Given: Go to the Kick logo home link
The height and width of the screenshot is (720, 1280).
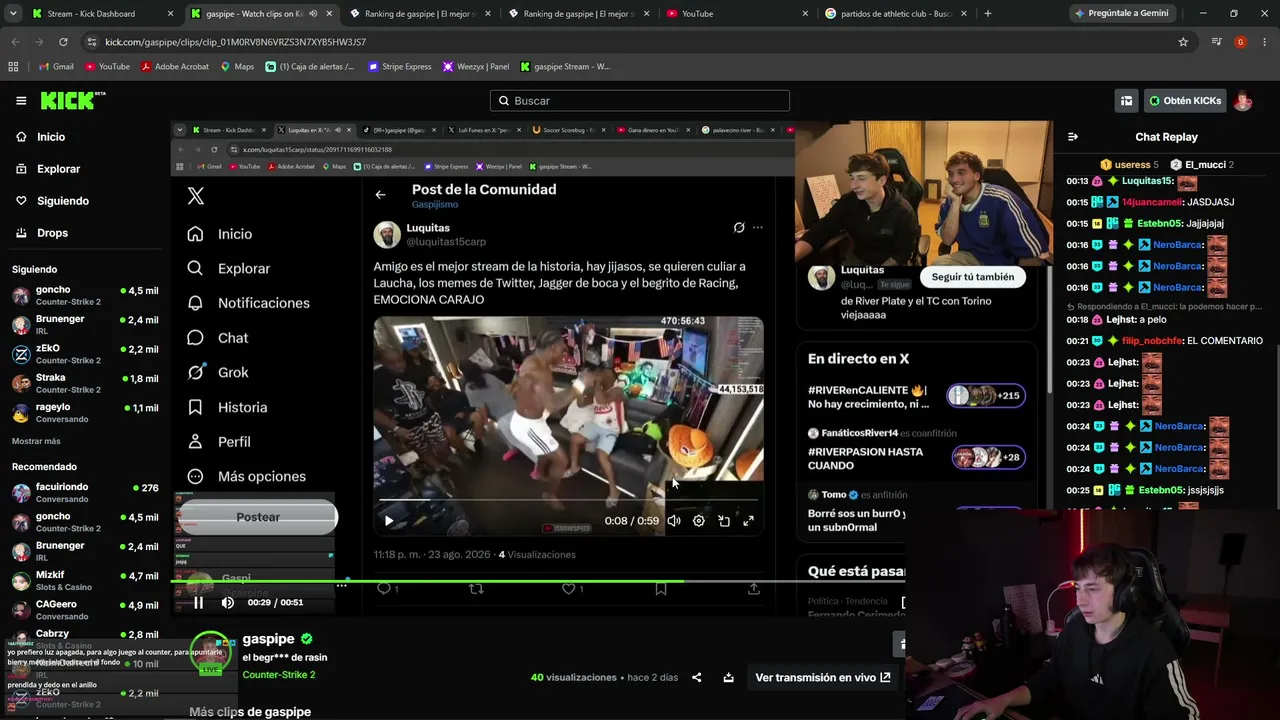Looking at the screenshot, I should point(73,100).
